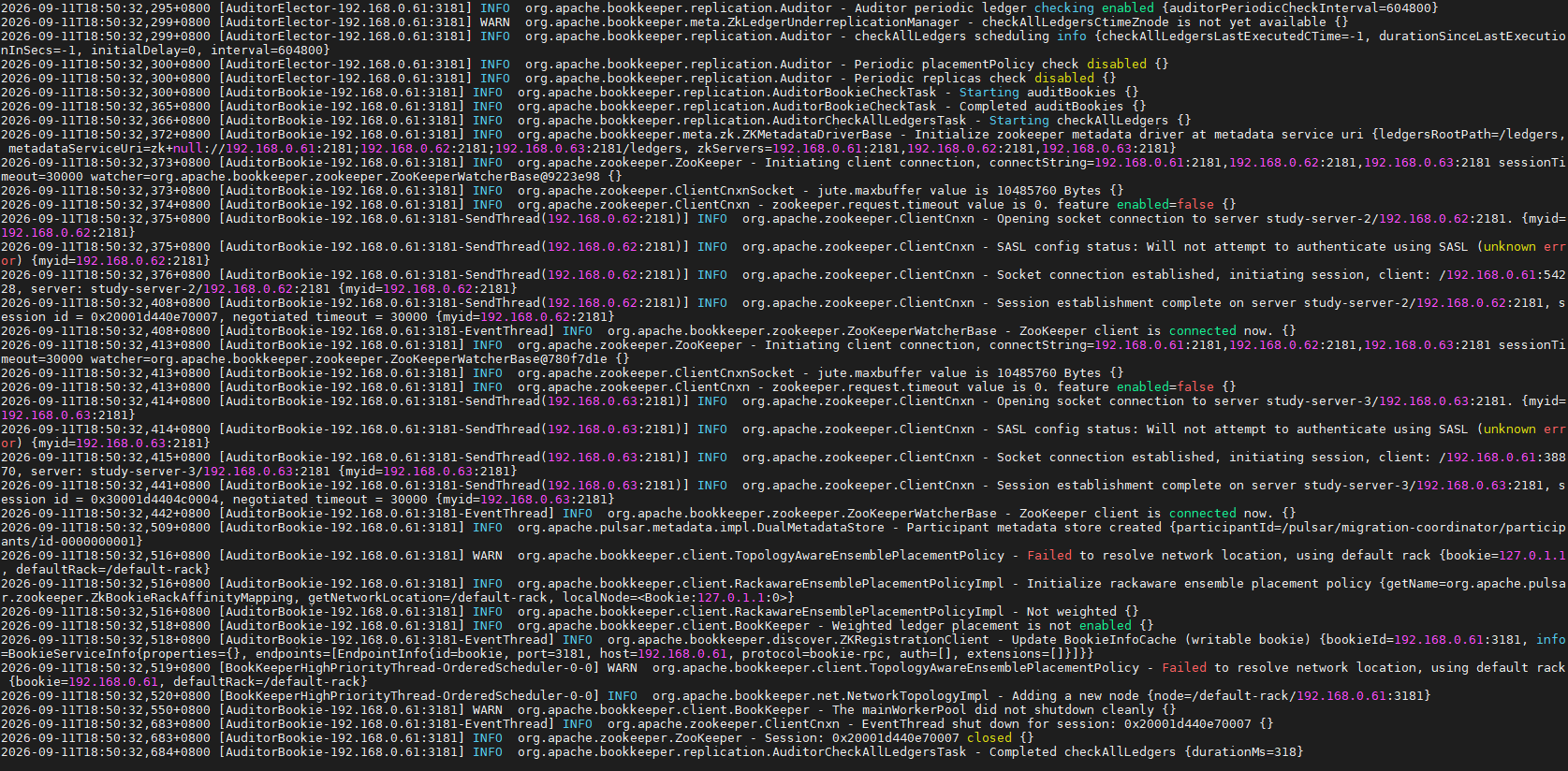1568x771 pixels.
Task: Click timestamp "2026-09-11T18:50:32,365+0800"
Action: [106, 107]
